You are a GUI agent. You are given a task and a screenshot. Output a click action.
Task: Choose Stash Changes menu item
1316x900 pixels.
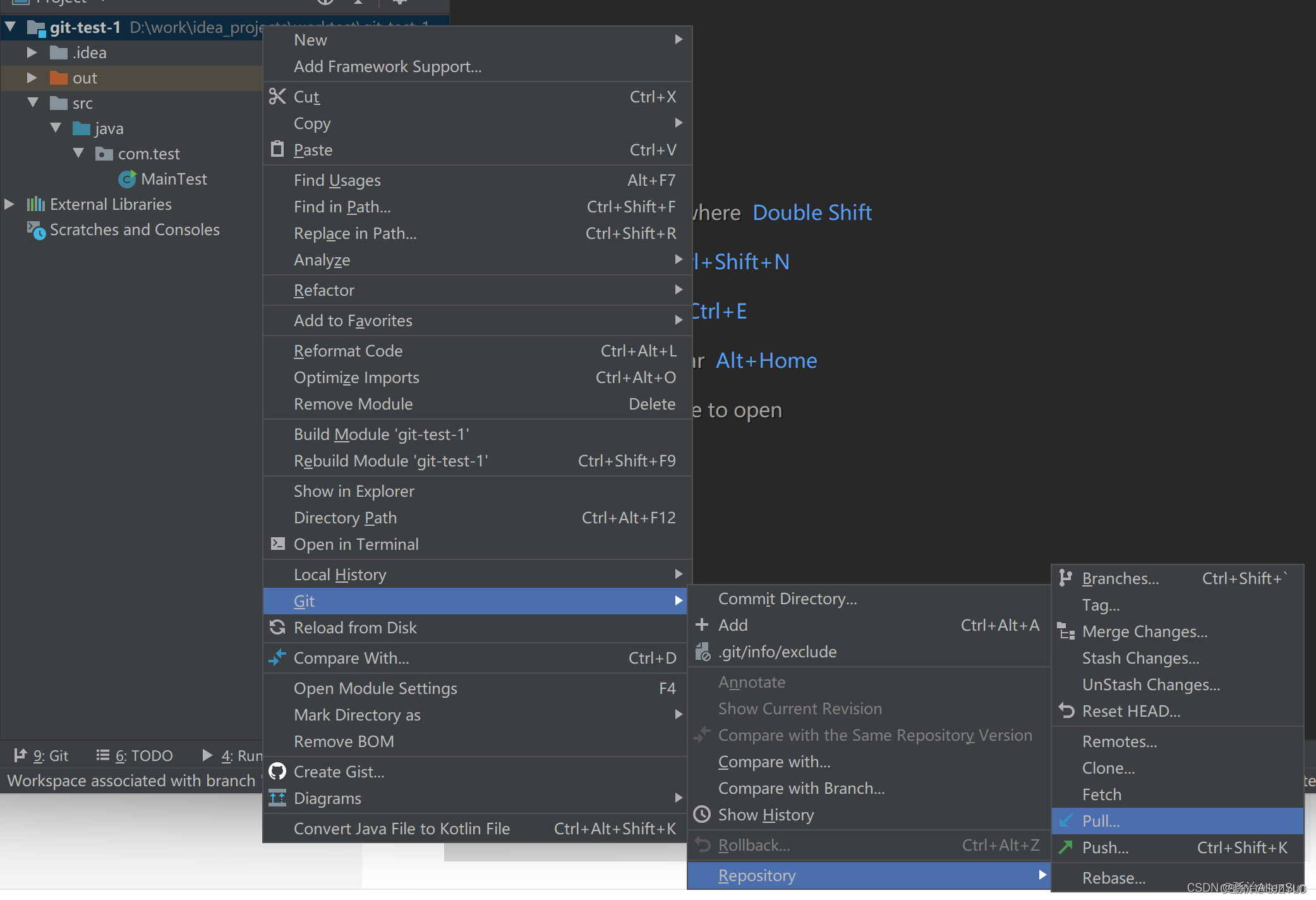click(x=1178, y=657)
